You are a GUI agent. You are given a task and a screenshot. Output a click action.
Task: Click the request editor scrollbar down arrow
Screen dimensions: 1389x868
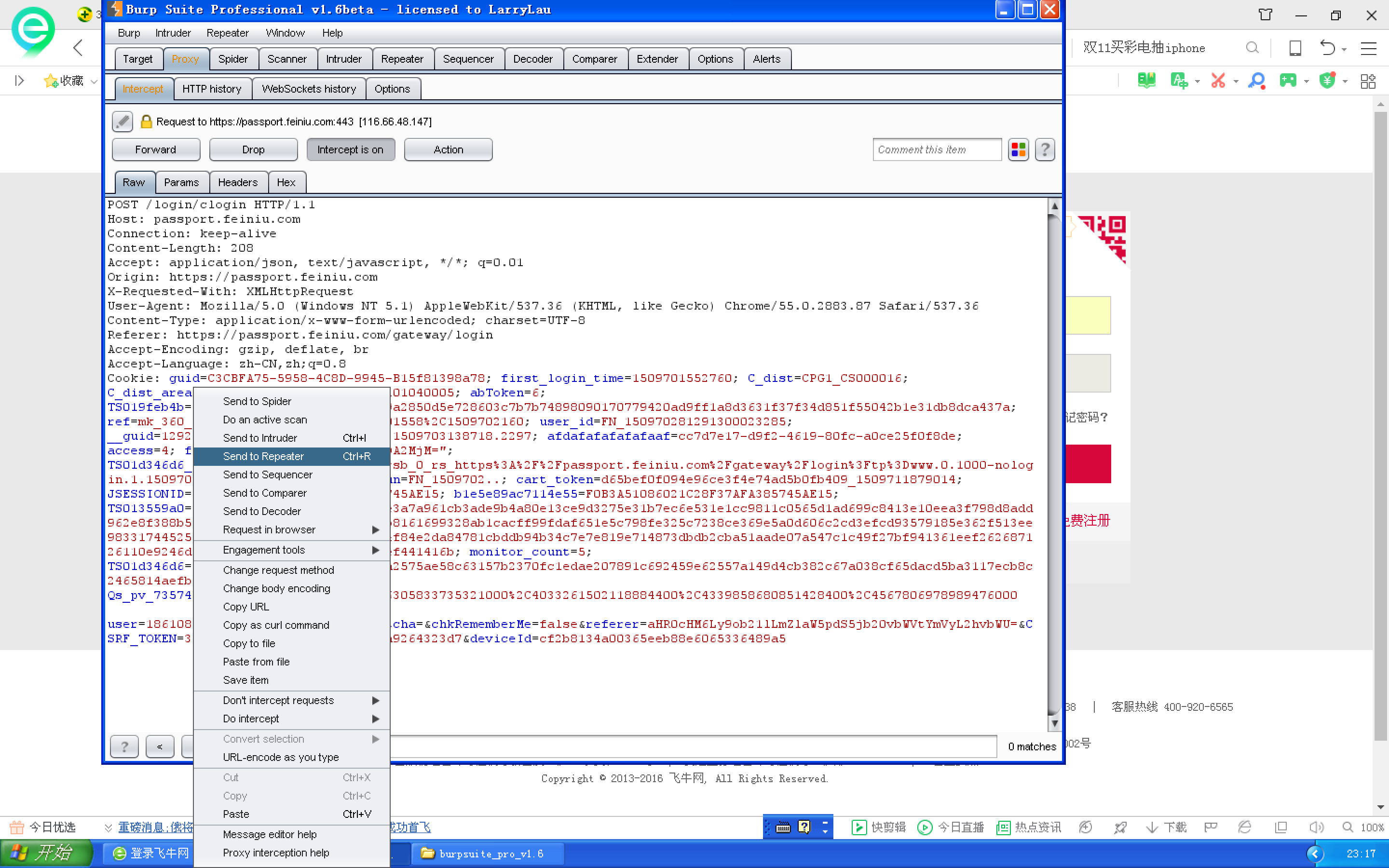pyautogui.click(x=1054, y=723)
